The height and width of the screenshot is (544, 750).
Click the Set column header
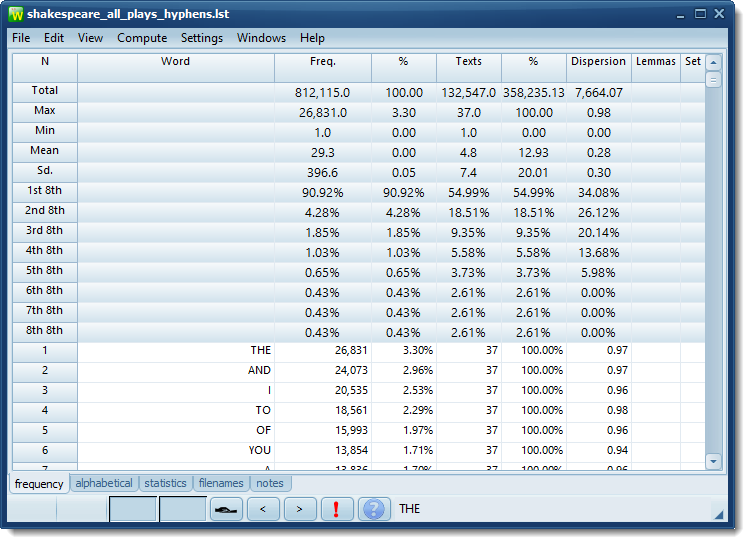click(x=694, y=68)
